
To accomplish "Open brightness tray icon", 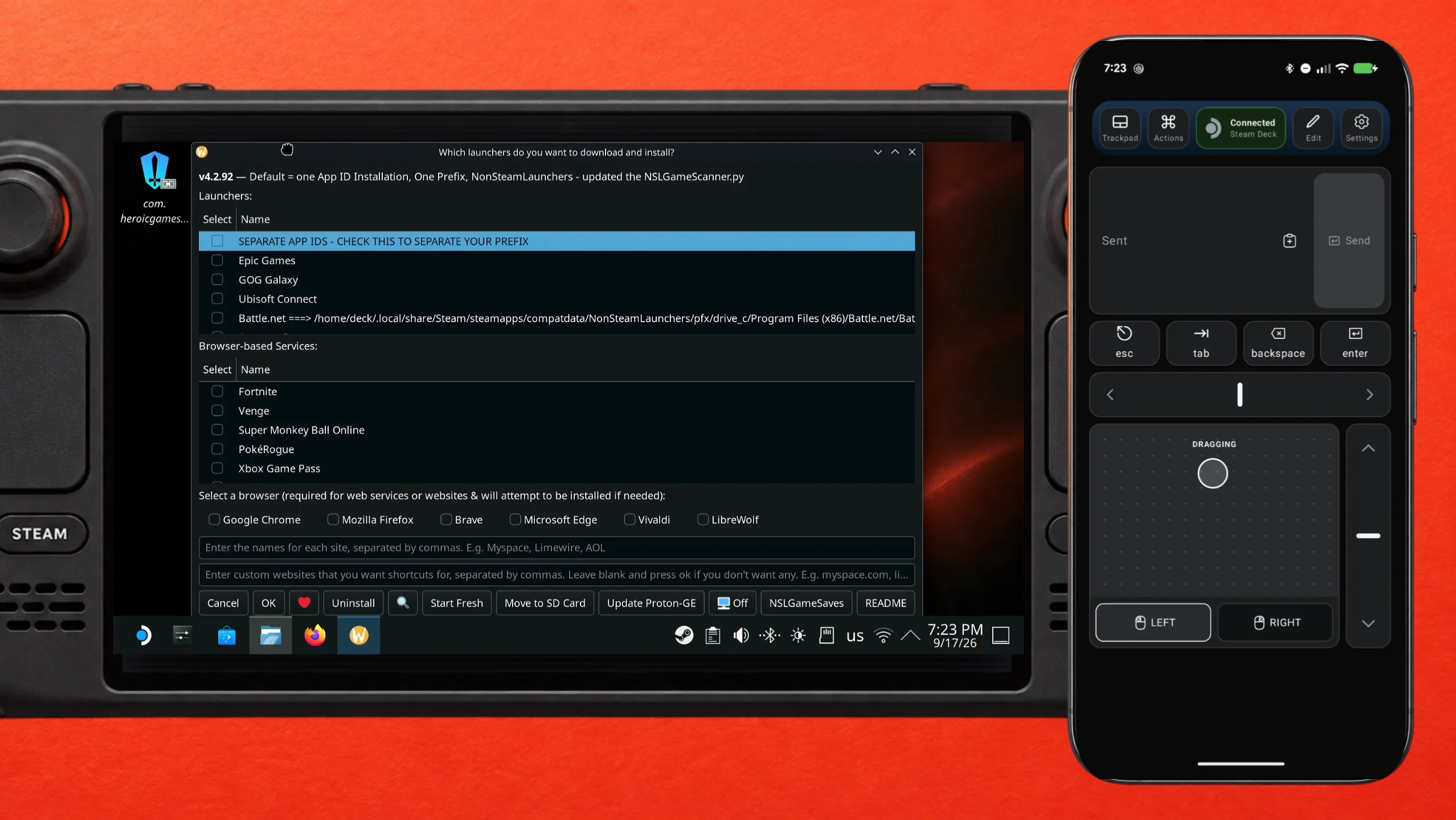I will coord(798,635).
